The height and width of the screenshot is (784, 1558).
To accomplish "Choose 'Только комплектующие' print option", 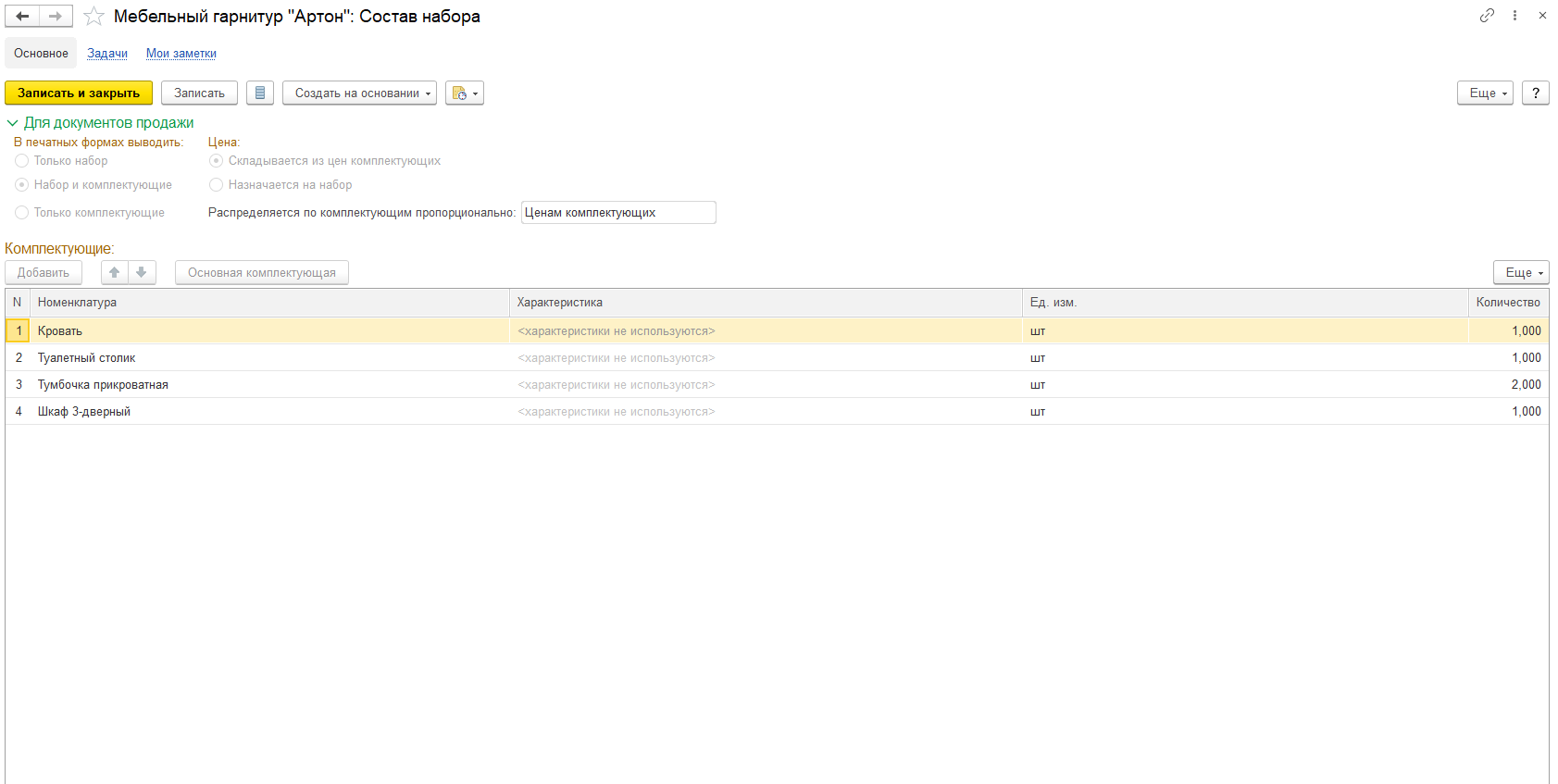I will pos(22,213).
